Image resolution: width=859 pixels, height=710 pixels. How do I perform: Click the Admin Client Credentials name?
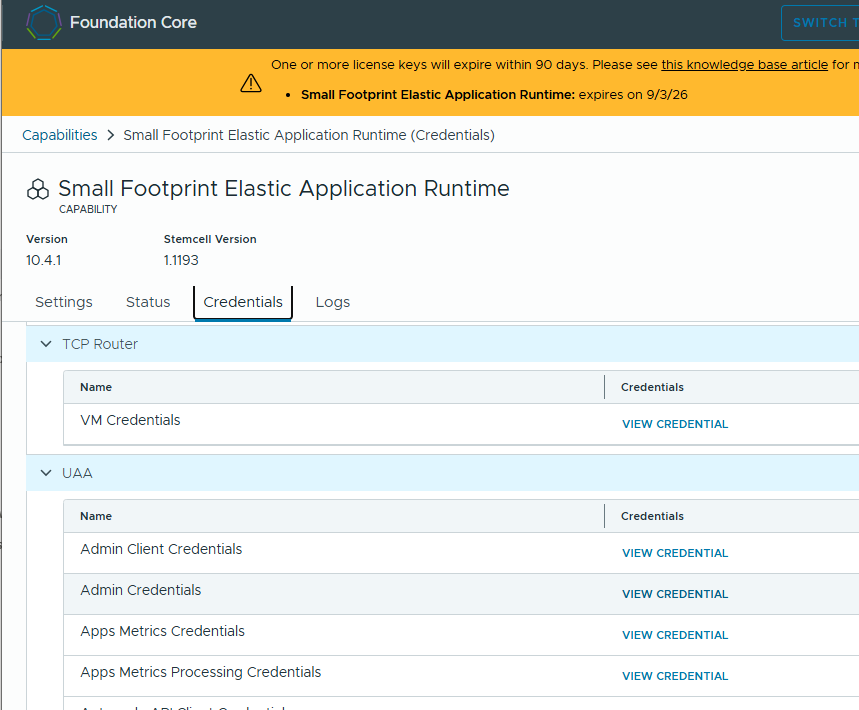(x=161, y=549)
